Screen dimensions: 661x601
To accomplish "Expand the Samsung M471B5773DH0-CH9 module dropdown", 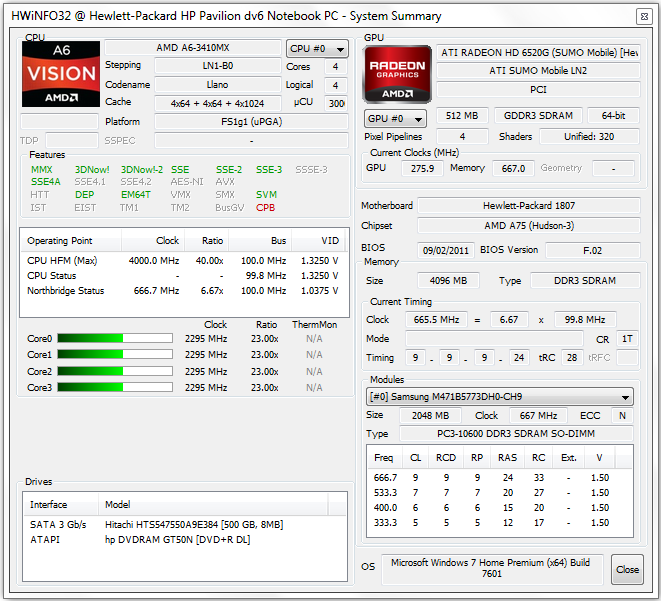I will [x=500, y=397].
